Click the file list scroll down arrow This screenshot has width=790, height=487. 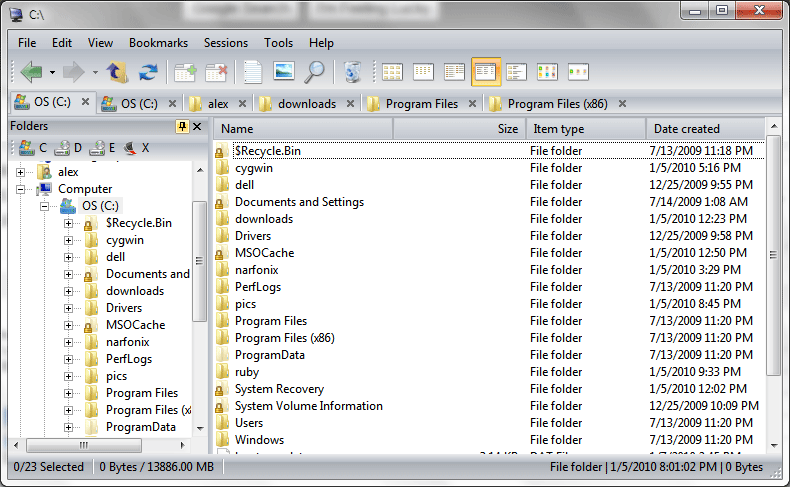point(774,445)
